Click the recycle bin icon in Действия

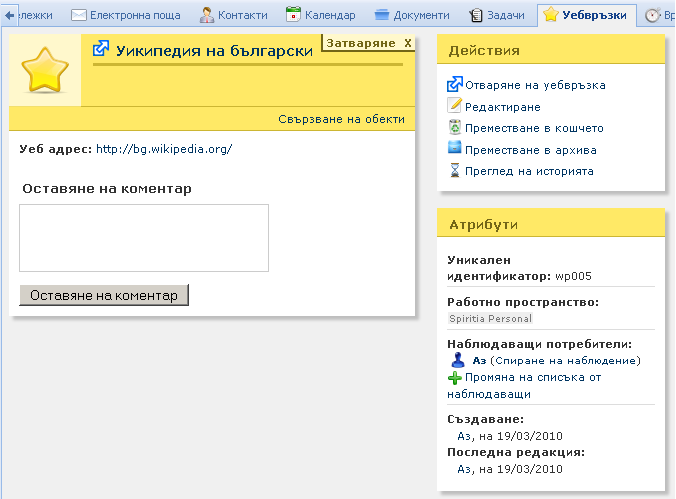(455, 128)
